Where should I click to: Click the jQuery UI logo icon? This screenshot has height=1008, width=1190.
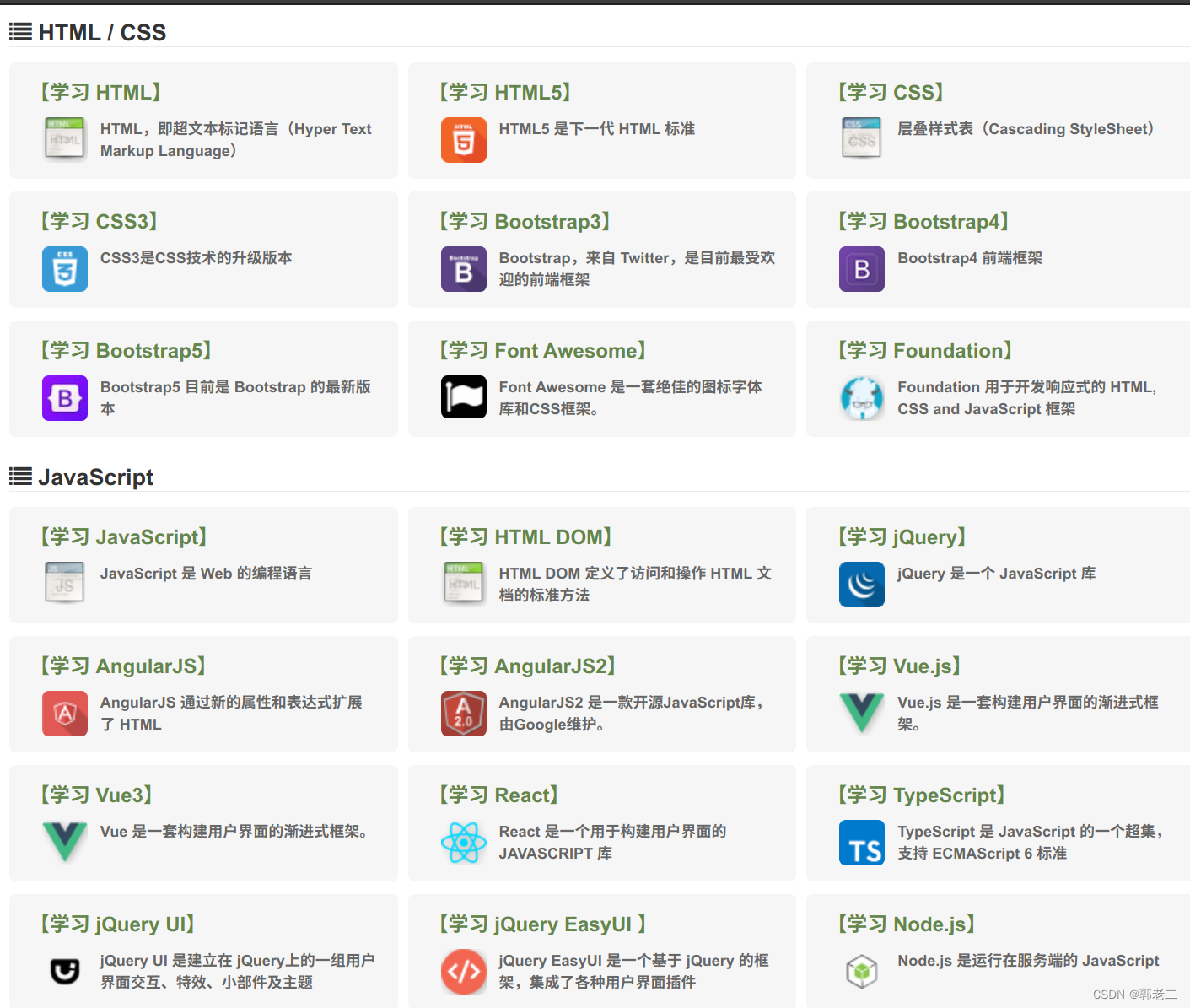pyautogui.click(x=65, y=972)
